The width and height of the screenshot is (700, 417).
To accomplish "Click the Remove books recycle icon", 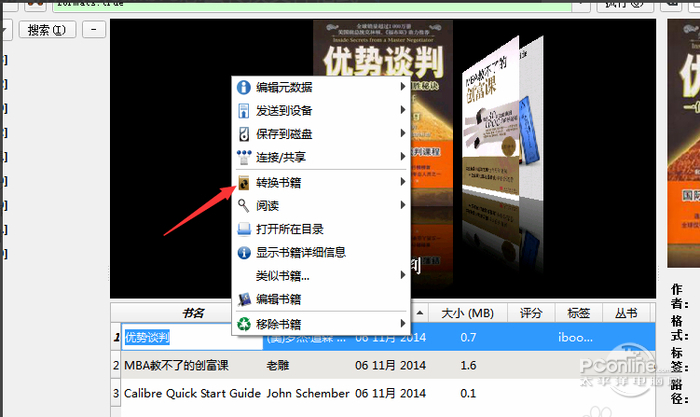I will pos(244,324).
